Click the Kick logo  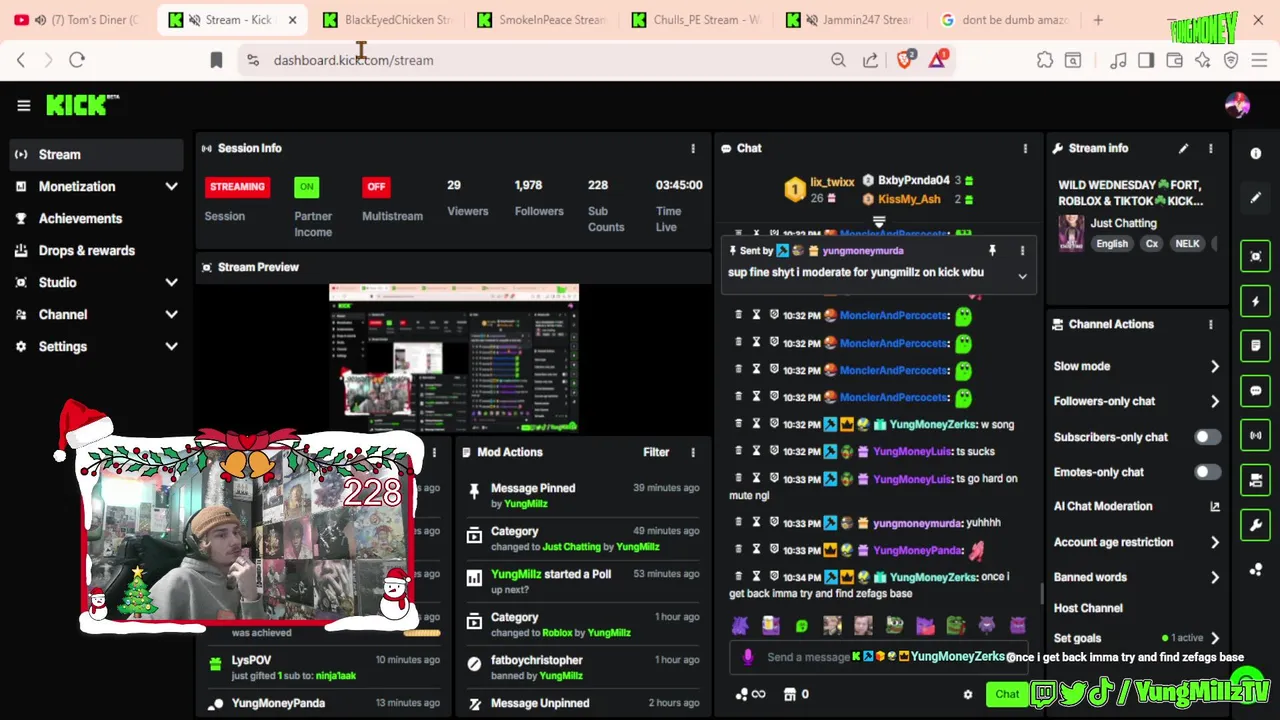pos(82,105)
